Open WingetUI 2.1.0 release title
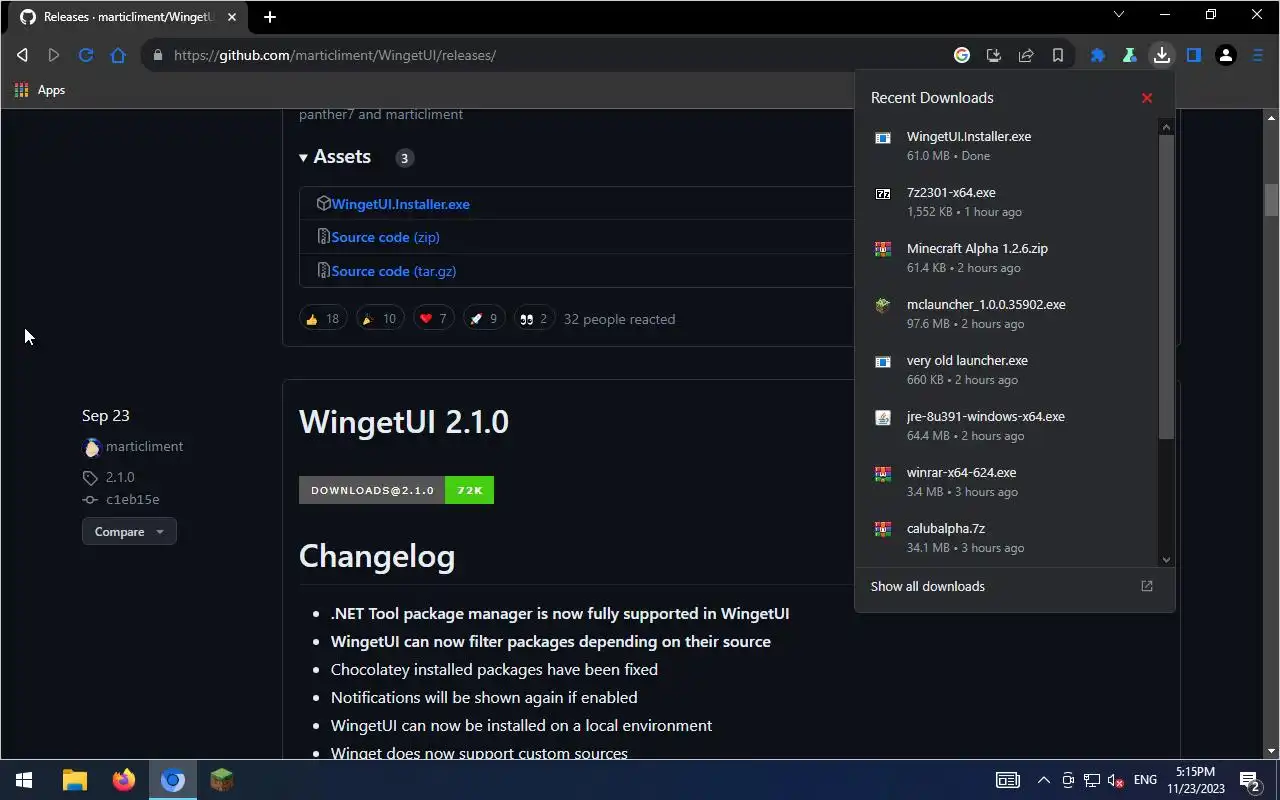This screenshot has width=1280, height=800. [x=403, y=422]
